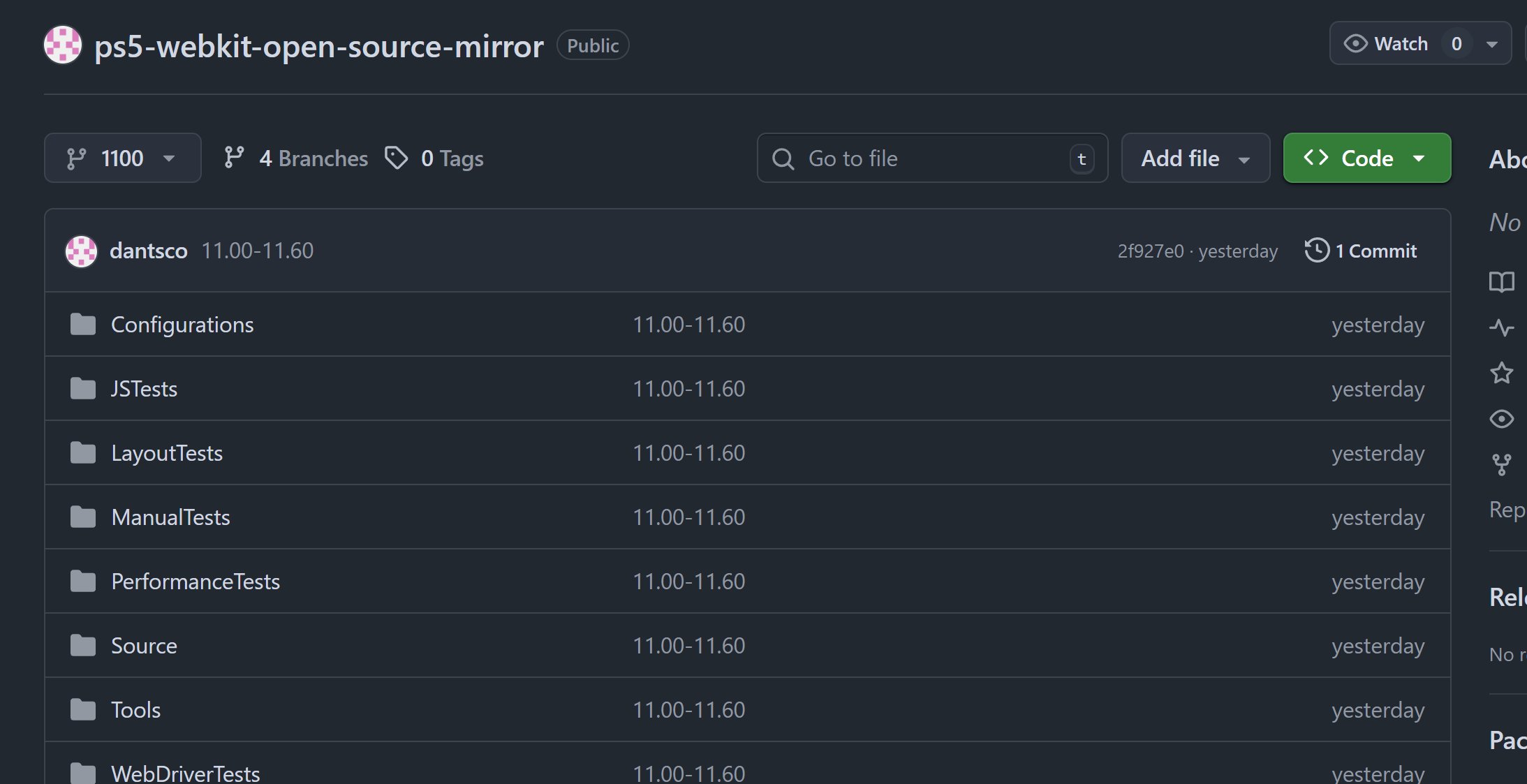This screenshot has height=784, width=1527.
Task: Open the 1 Commit history link
Action: [x=1361, y=251]
